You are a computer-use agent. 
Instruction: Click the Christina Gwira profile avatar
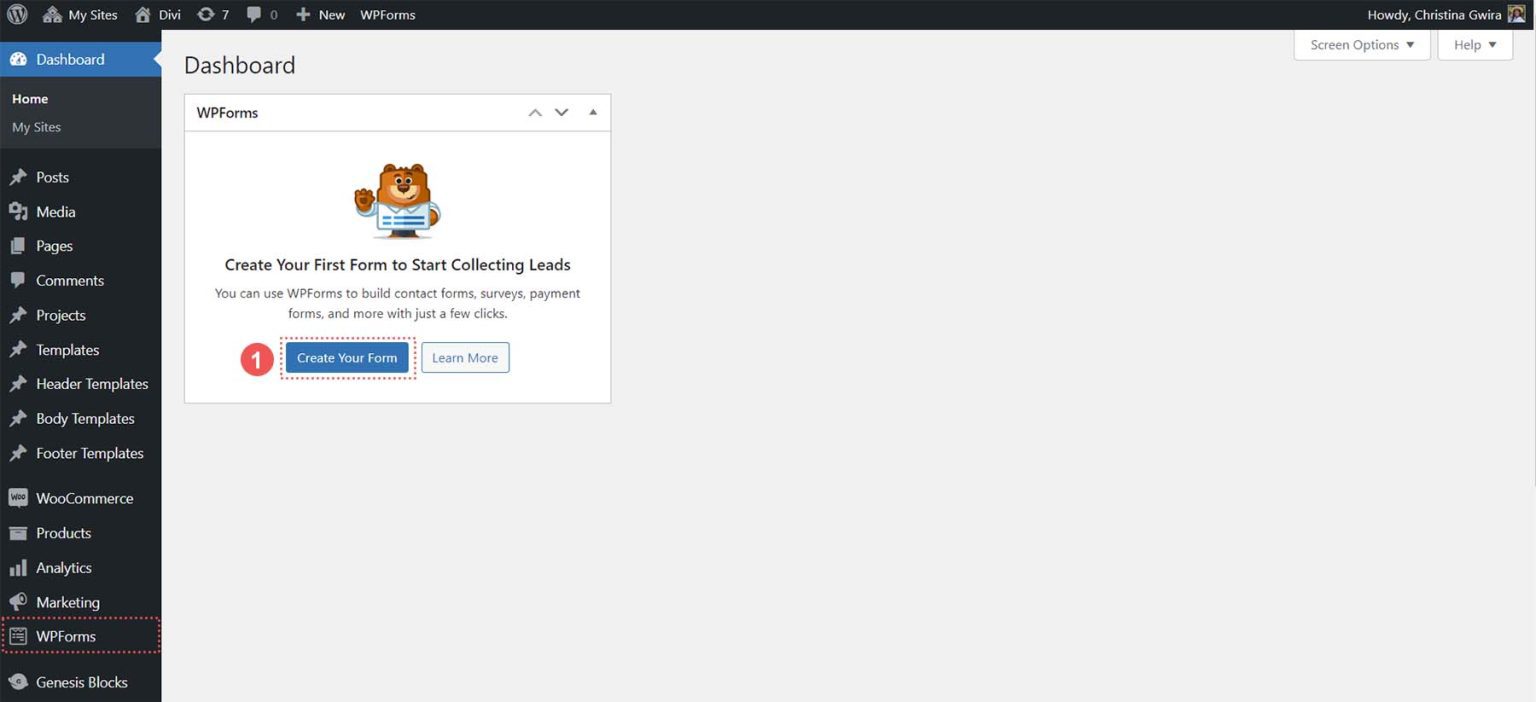coord(1518,14)
